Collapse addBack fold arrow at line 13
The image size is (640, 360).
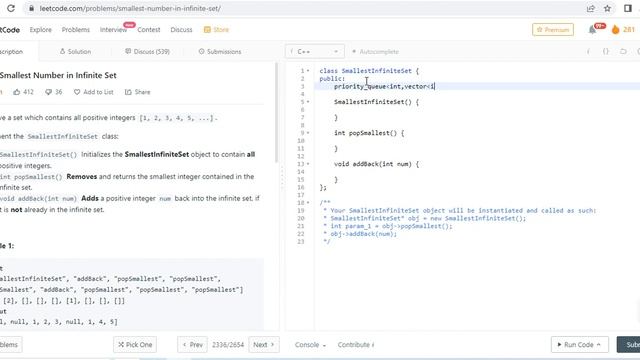[x=308, y=164]
